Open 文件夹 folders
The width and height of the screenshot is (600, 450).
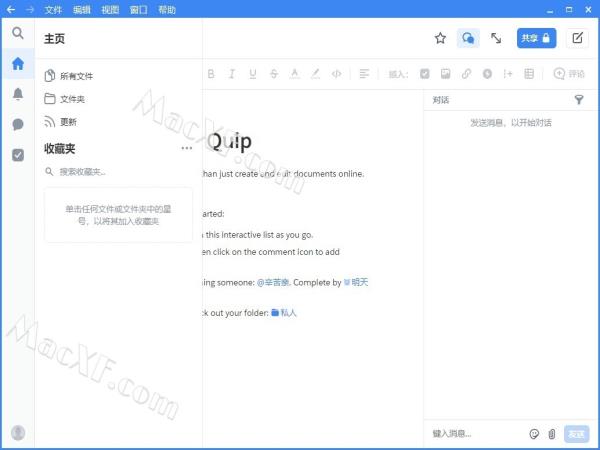(65, 99)
